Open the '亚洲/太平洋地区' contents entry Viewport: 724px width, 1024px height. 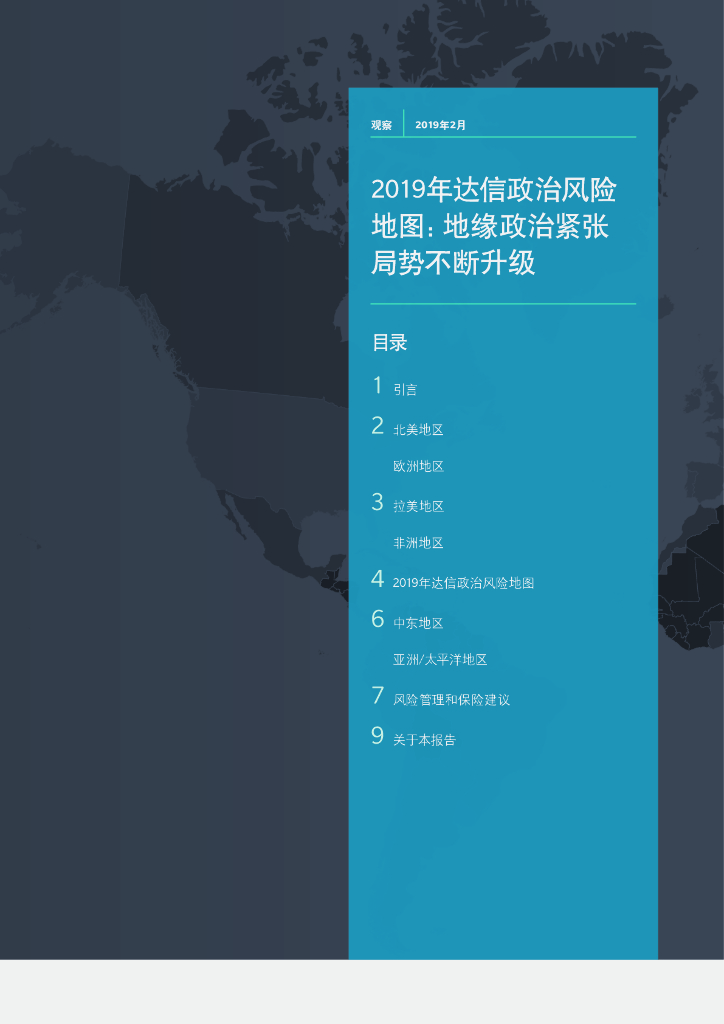(440, 660)
